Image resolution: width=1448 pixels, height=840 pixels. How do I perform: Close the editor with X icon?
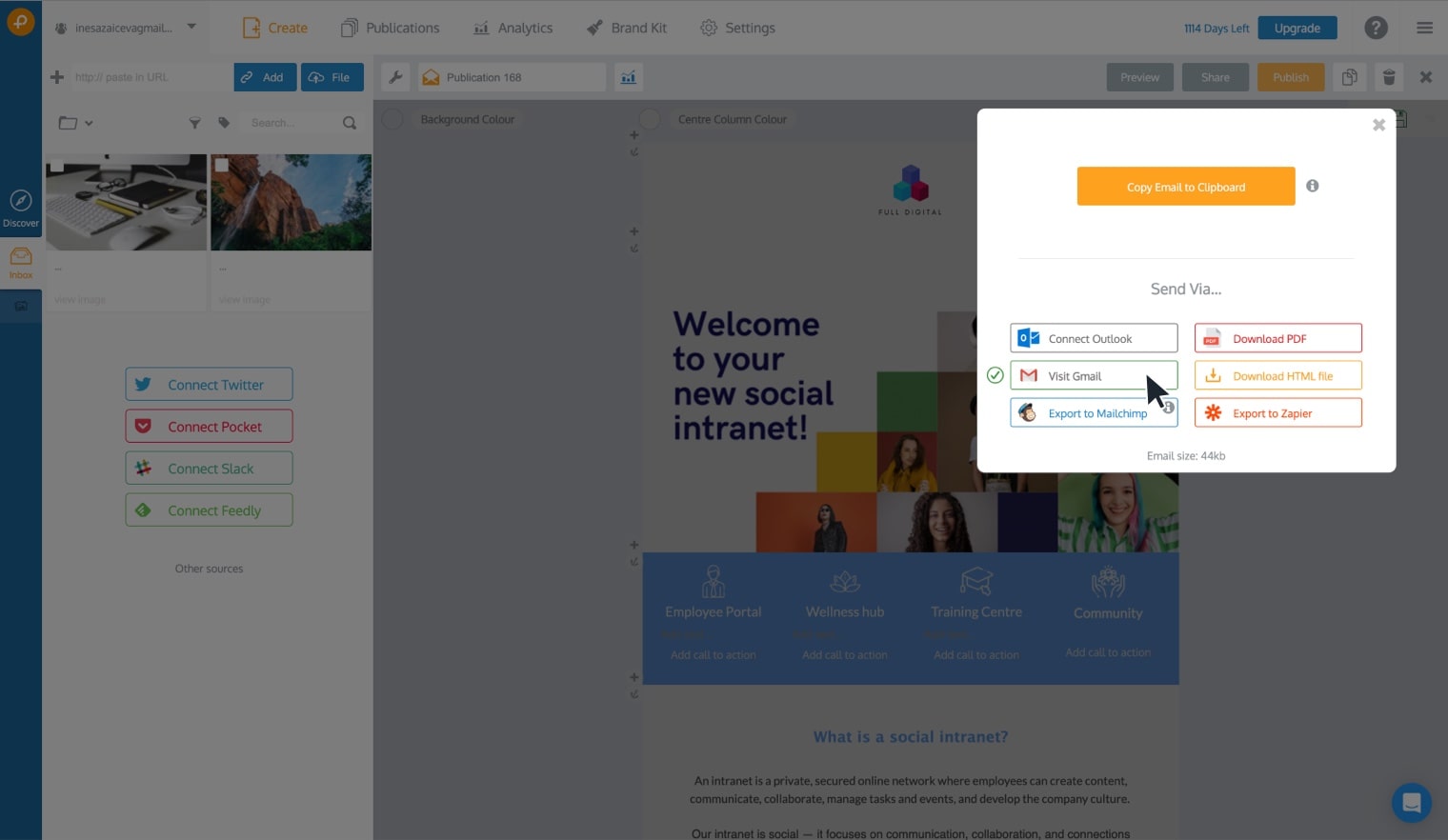point(1426,77)
